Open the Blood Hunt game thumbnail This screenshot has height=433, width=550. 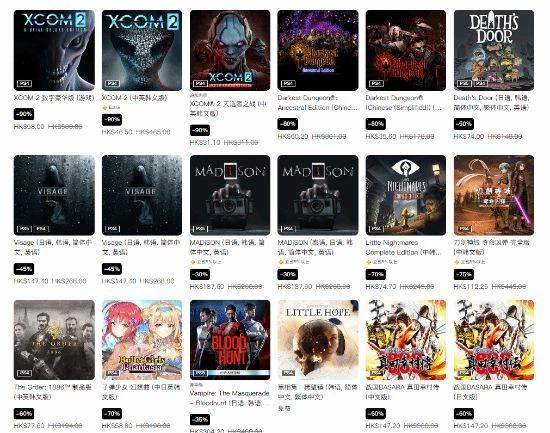click(230, 340)
